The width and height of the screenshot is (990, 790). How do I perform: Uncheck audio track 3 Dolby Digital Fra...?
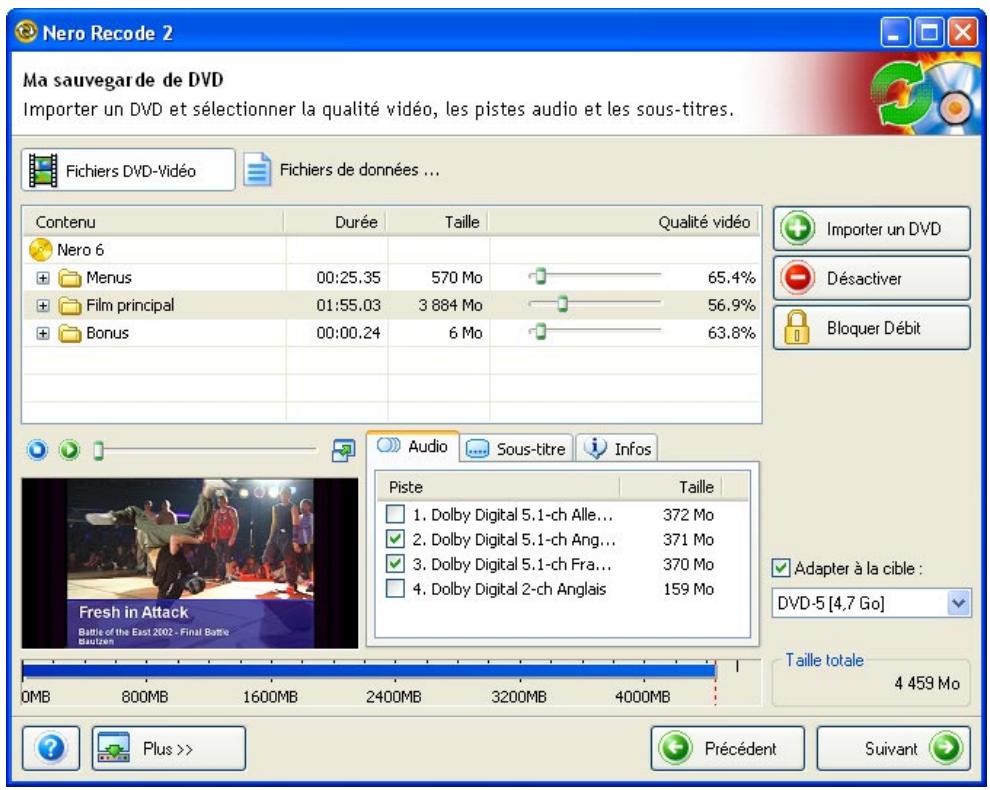tap(395, 563)
